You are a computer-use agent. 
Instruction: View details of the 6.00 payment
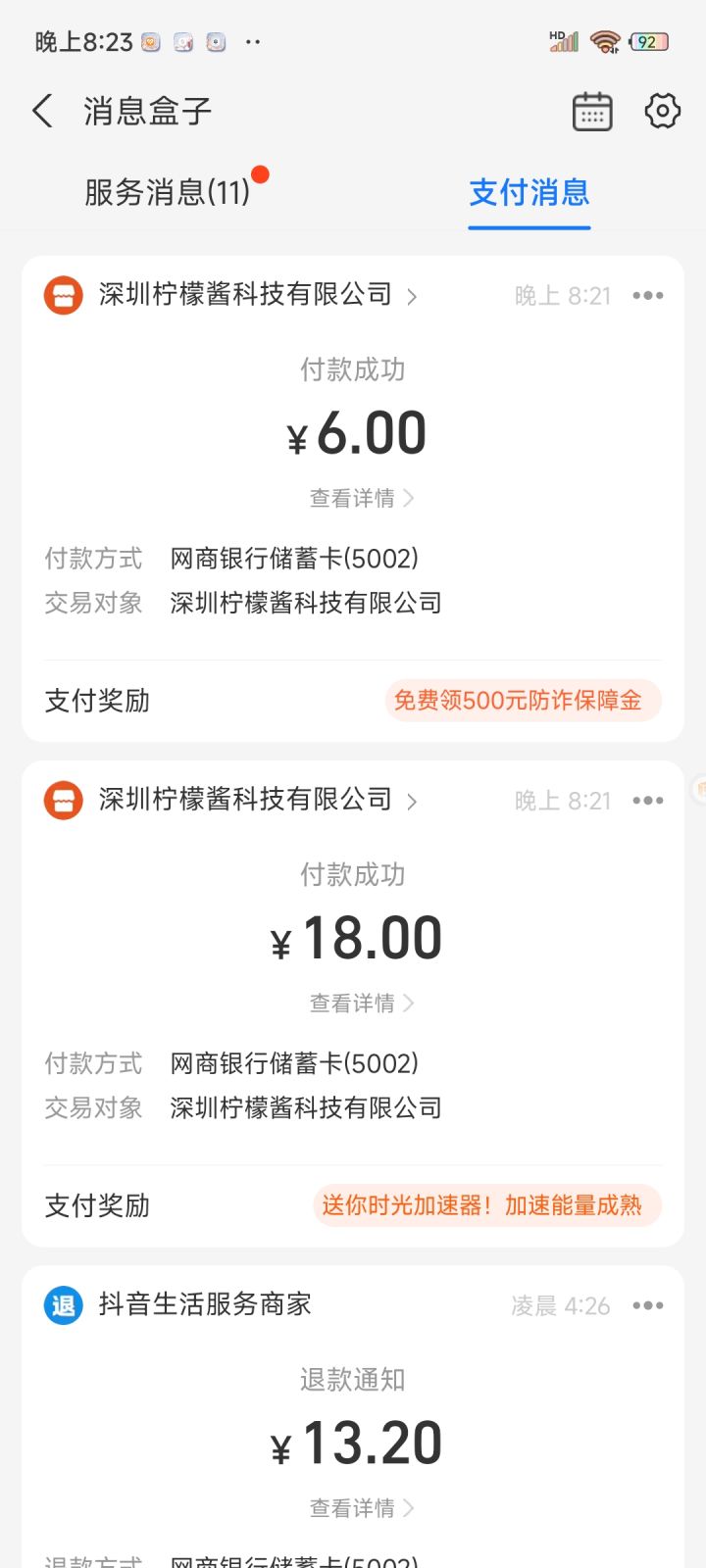point(361,499)
